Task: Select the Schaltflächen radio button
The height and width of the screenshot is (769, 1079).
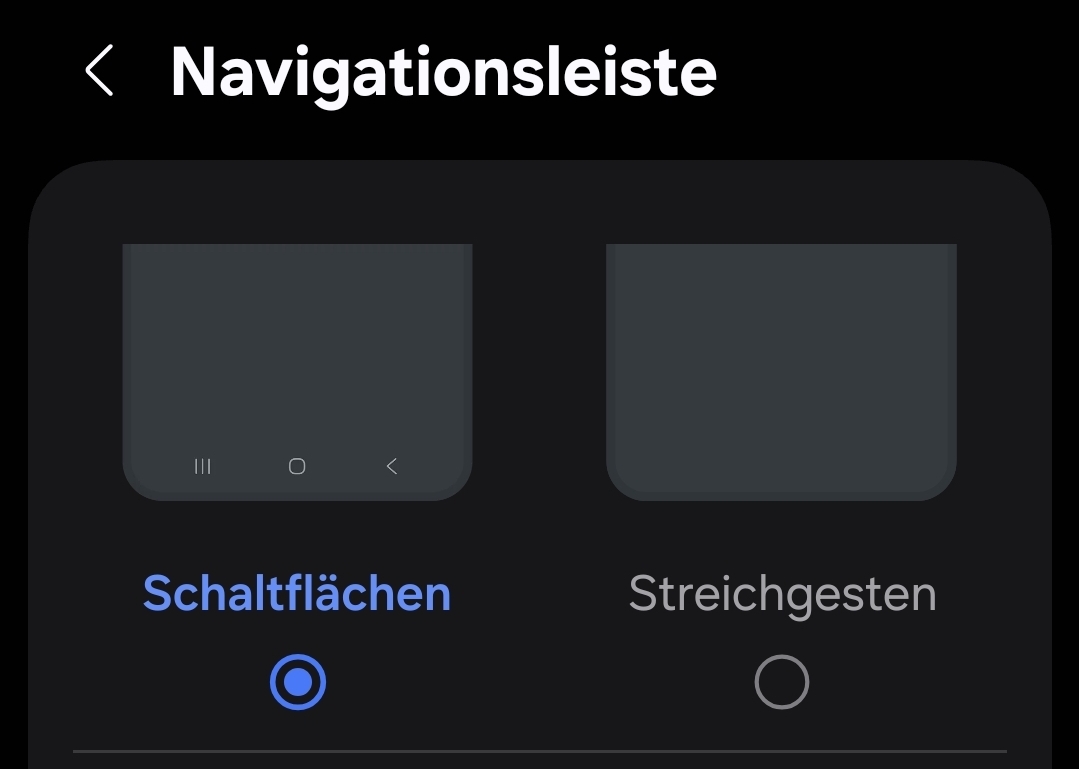Action: click(x=298, y=682)
